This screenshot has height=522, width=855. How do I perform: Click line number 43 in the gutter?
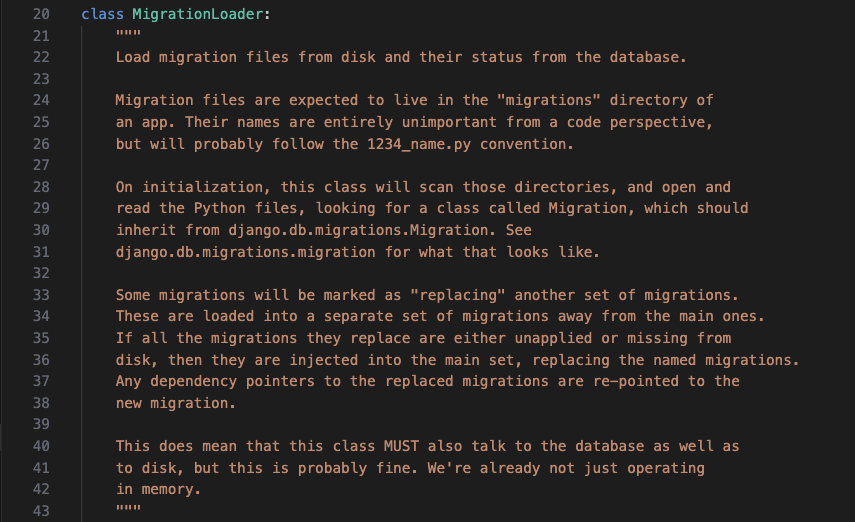click(41, 511)
